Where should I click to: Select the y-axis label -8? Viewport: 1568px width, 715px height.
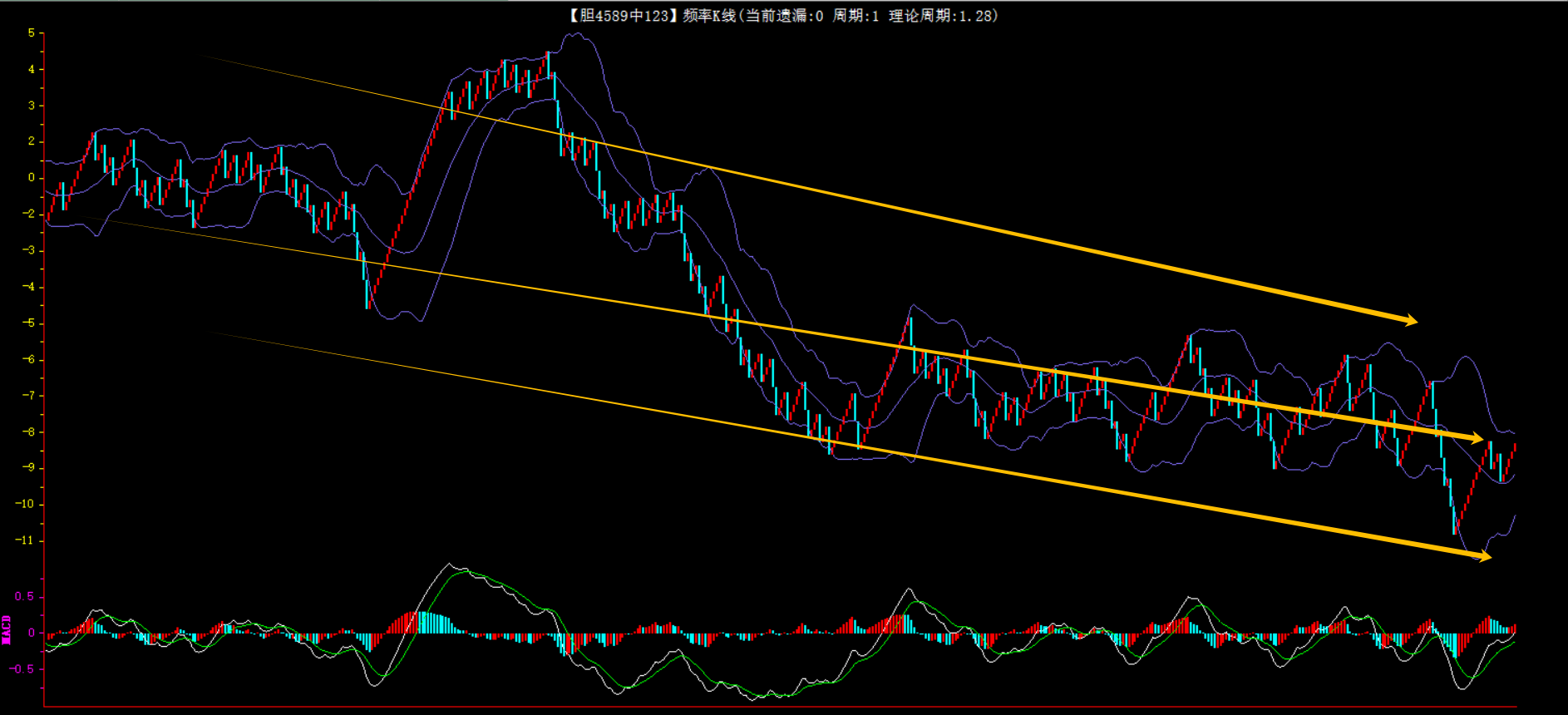point(28,432)
